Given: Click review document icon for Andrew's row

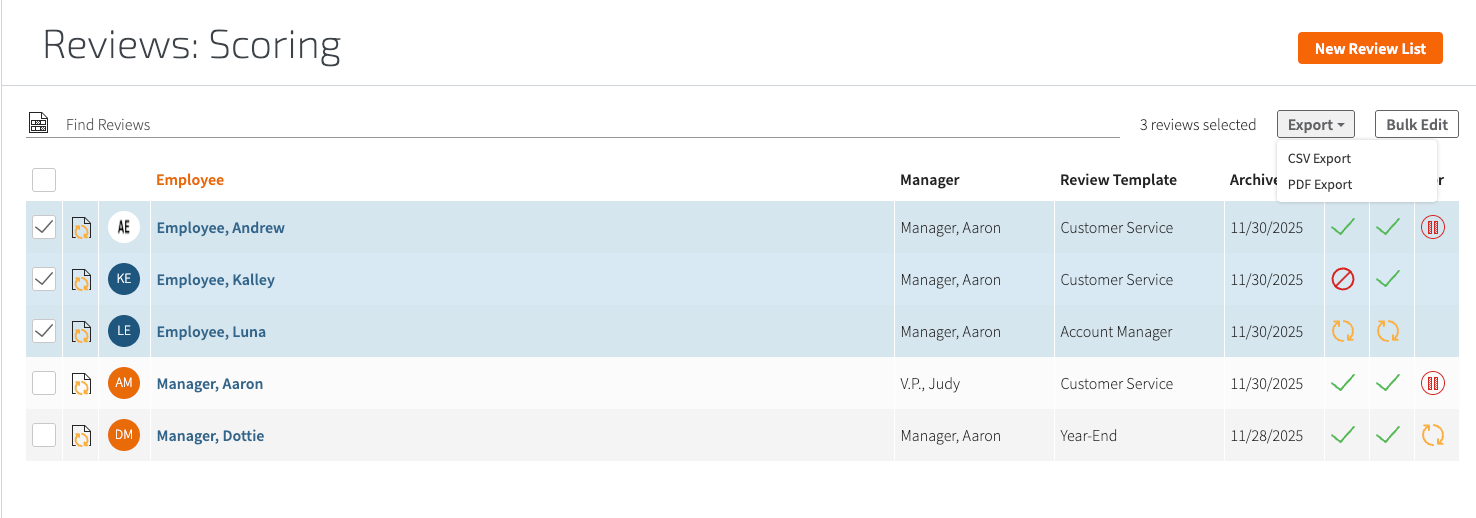Looking at the screenshot, I should pyautogui.click(x=81, y=228).
